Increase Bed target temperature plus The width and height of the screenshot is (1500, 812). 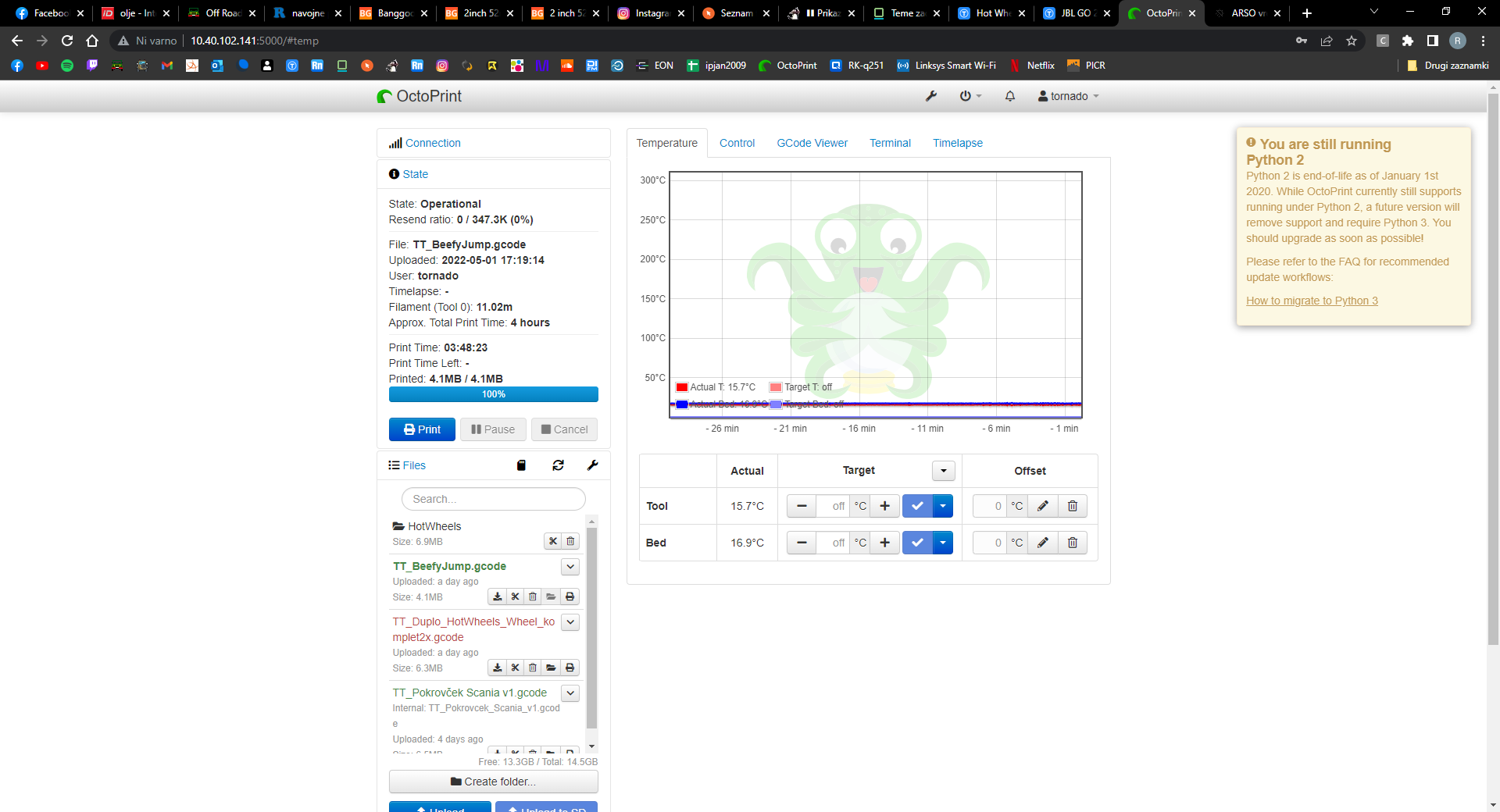[884, 543]
